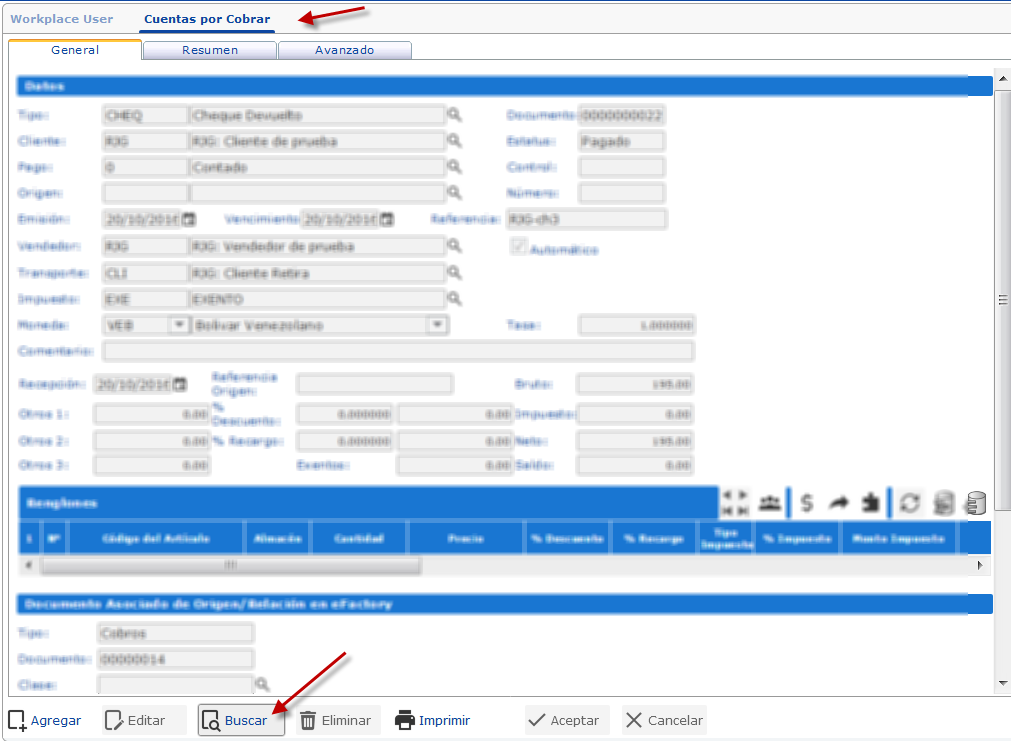Click the Cancelar button

[664, 720]
